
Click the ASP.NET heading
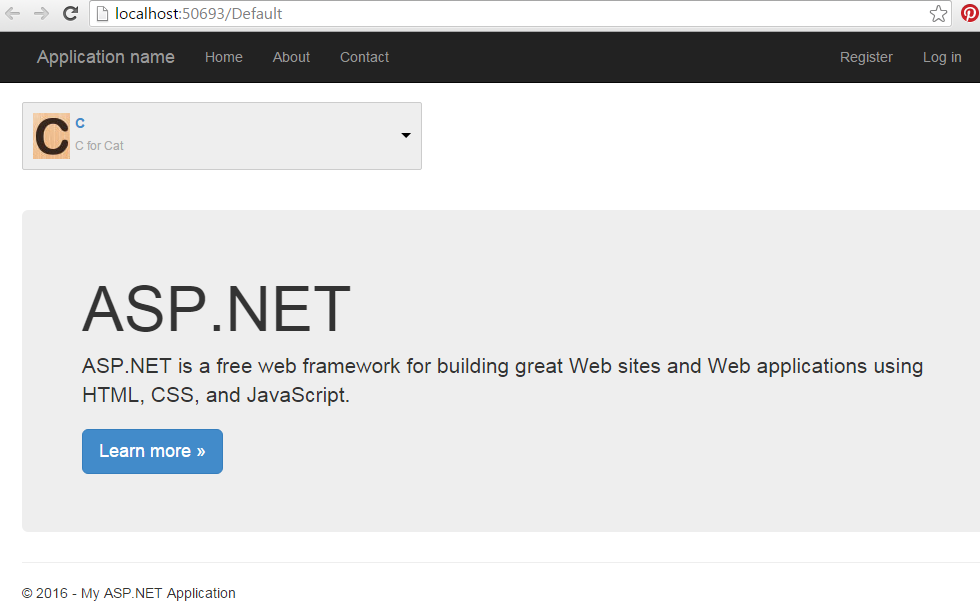(x=216, y=309)
